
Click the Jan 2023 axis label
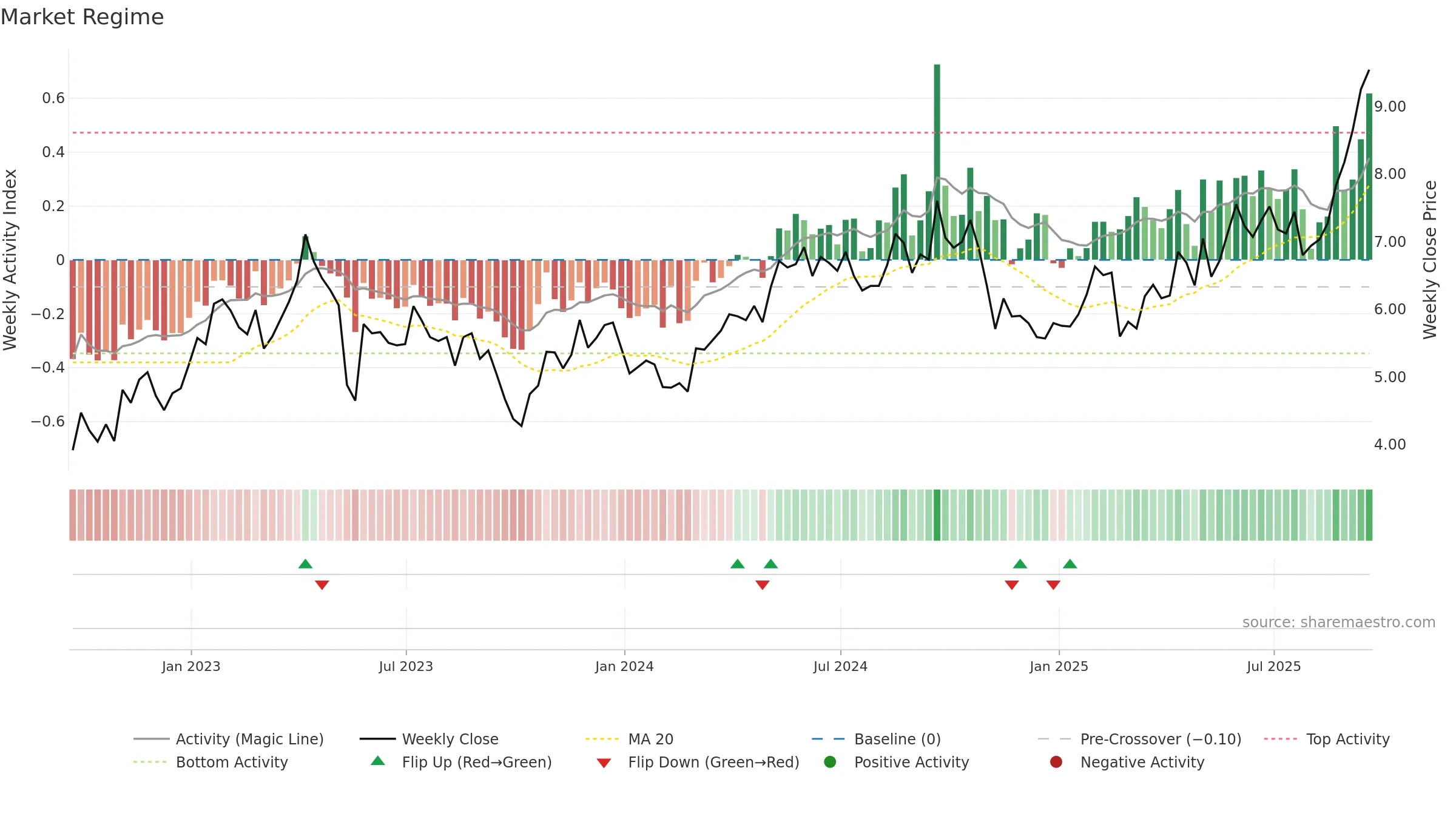point(191,666)
